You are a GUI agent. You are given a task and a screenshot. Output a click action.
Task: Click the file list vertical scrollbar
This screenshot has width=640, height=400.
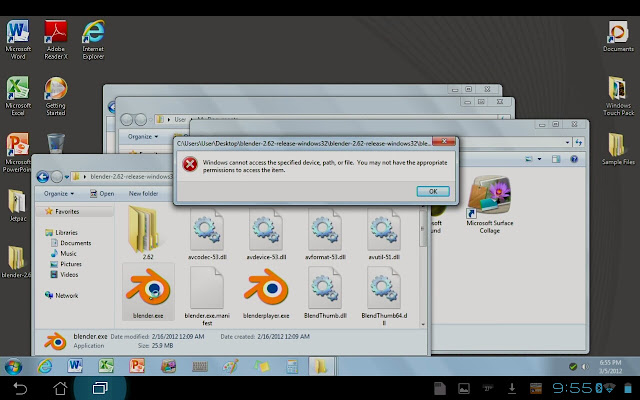tap(423, 265)
